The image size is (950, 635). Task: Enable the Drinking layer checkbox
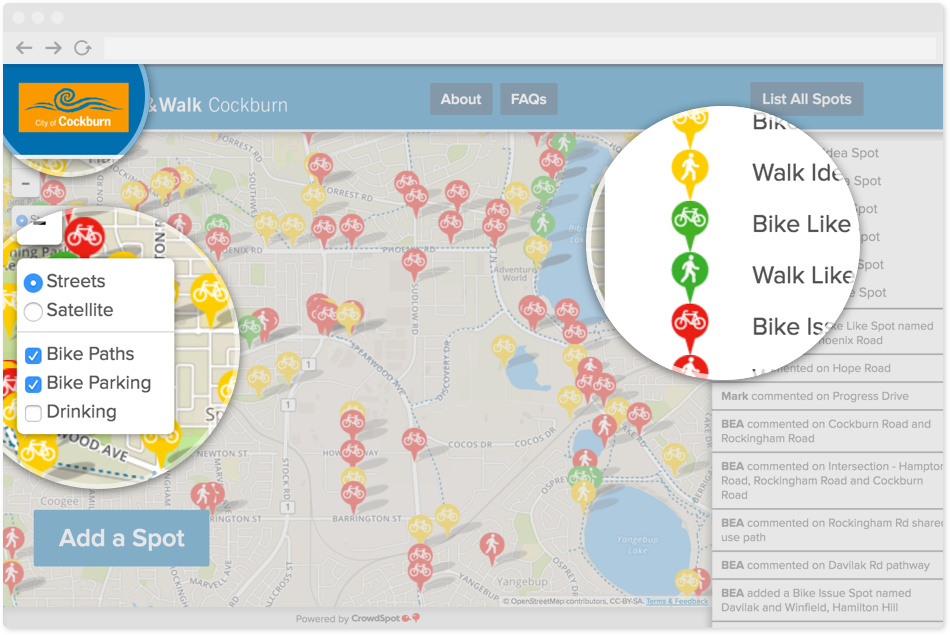click(33, 413)
